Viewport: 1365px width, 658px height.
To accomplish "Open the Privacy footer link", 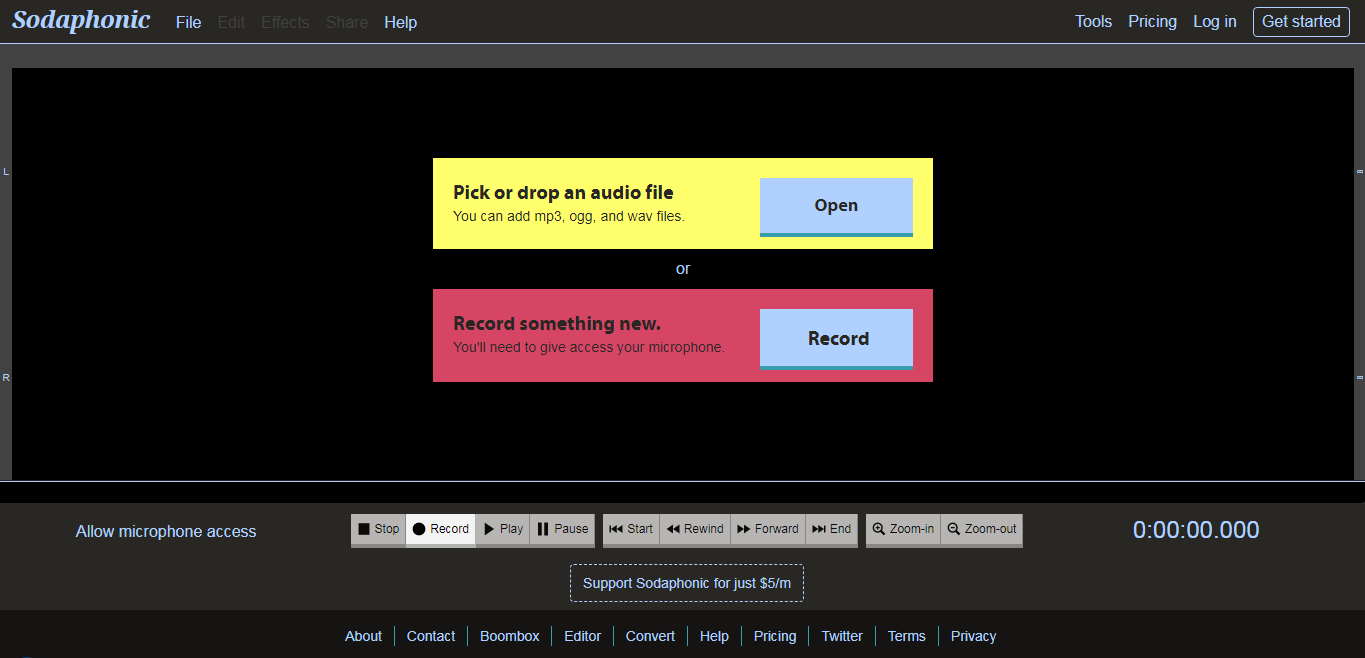I will tap(974, 636).
